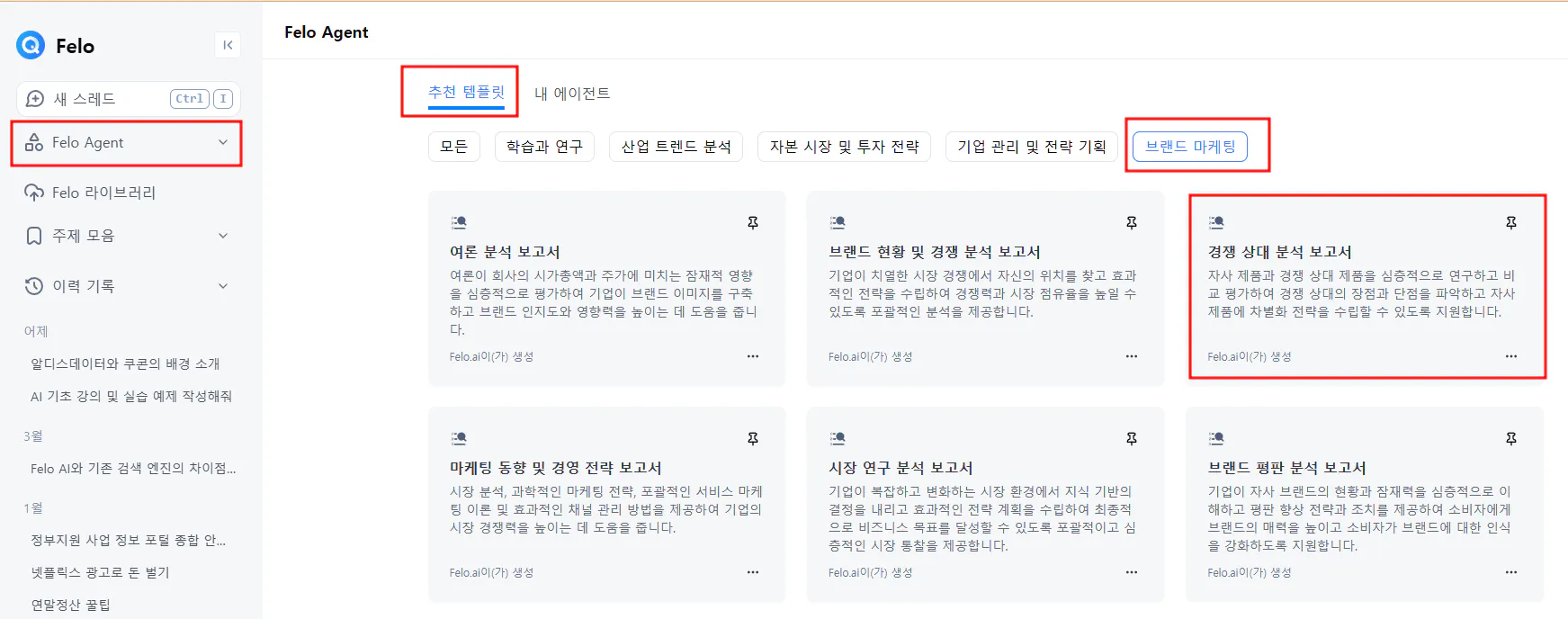
Task: Open the 여론 분석 보고서 template title
Action: click(x=505, y=252)
